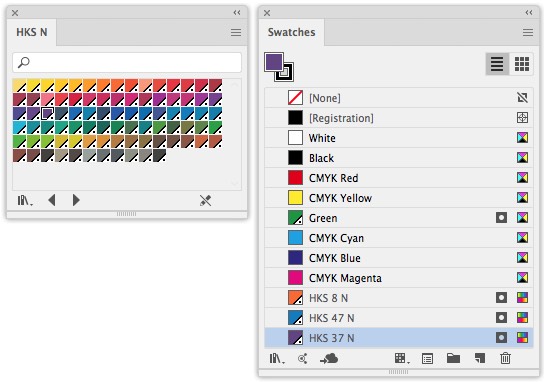Choose the White swatch
The width and height of the screenshot is (544, 382).
(x=399, y=138)
